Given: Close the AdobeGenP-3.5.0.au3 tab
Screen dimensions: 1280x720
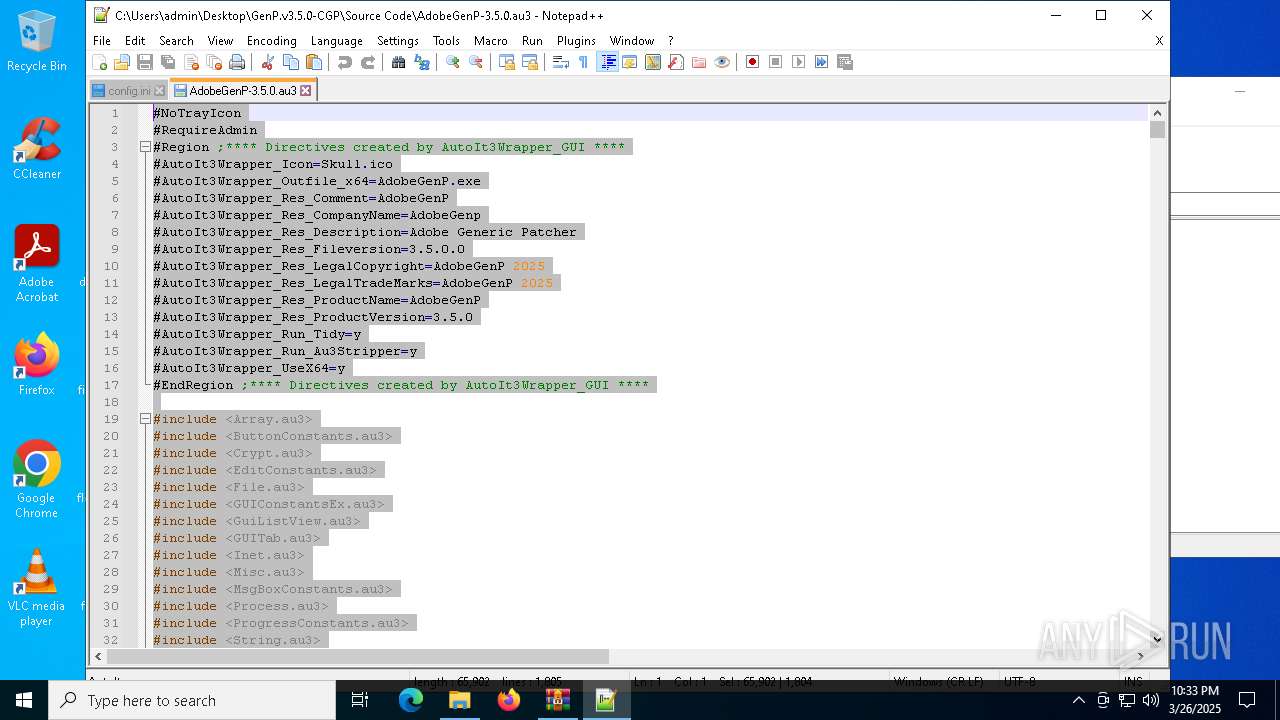Looking at the screenshot, I should 306,91.
